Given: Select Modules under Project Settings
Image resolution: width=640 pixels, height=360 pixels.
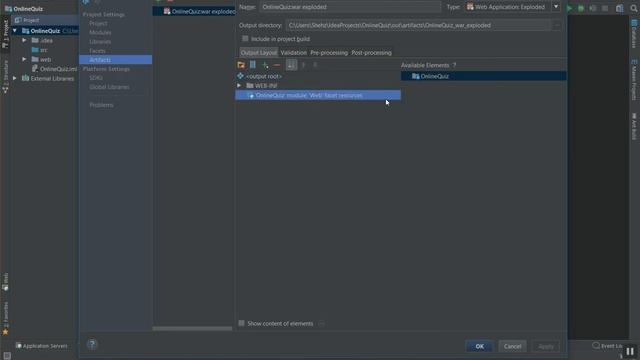Looking at the screenshot, I should pos(100,32).
